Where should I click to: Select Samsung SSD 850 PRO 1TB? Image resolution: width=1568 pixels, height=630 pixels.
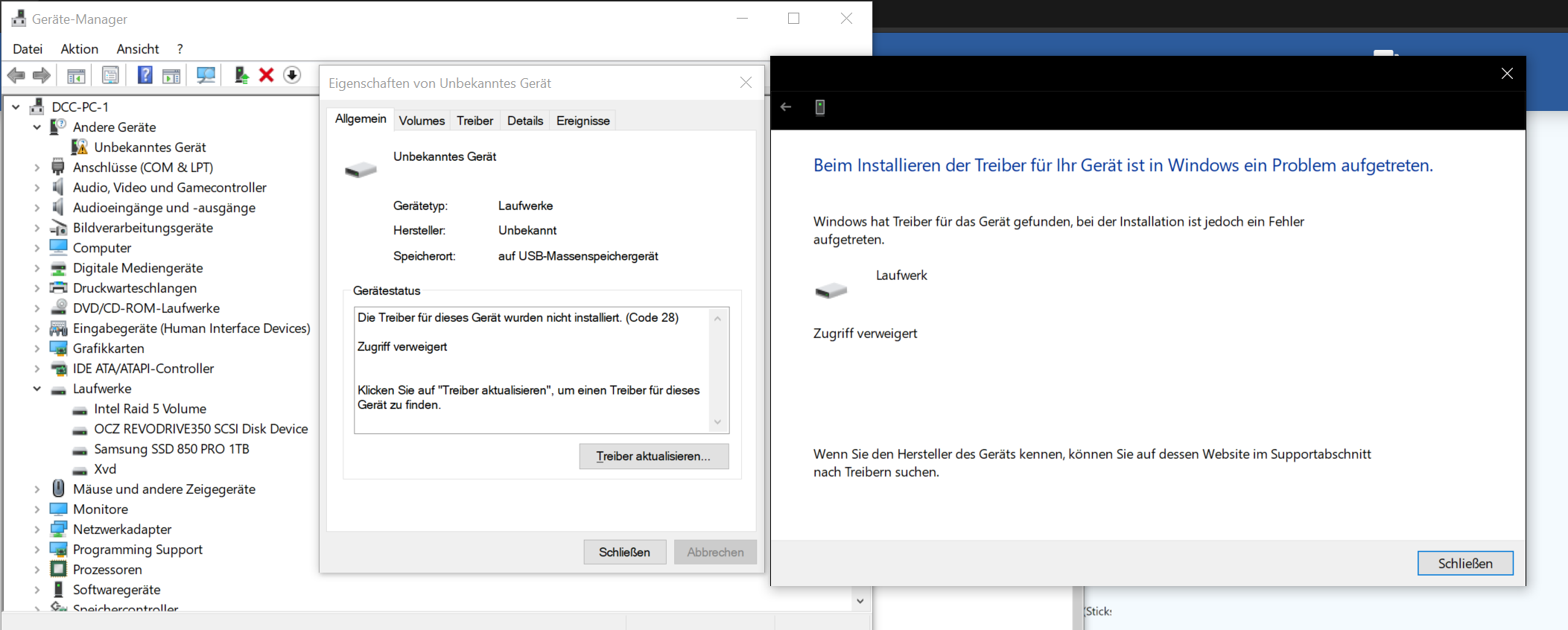click(x=171, y=449)
